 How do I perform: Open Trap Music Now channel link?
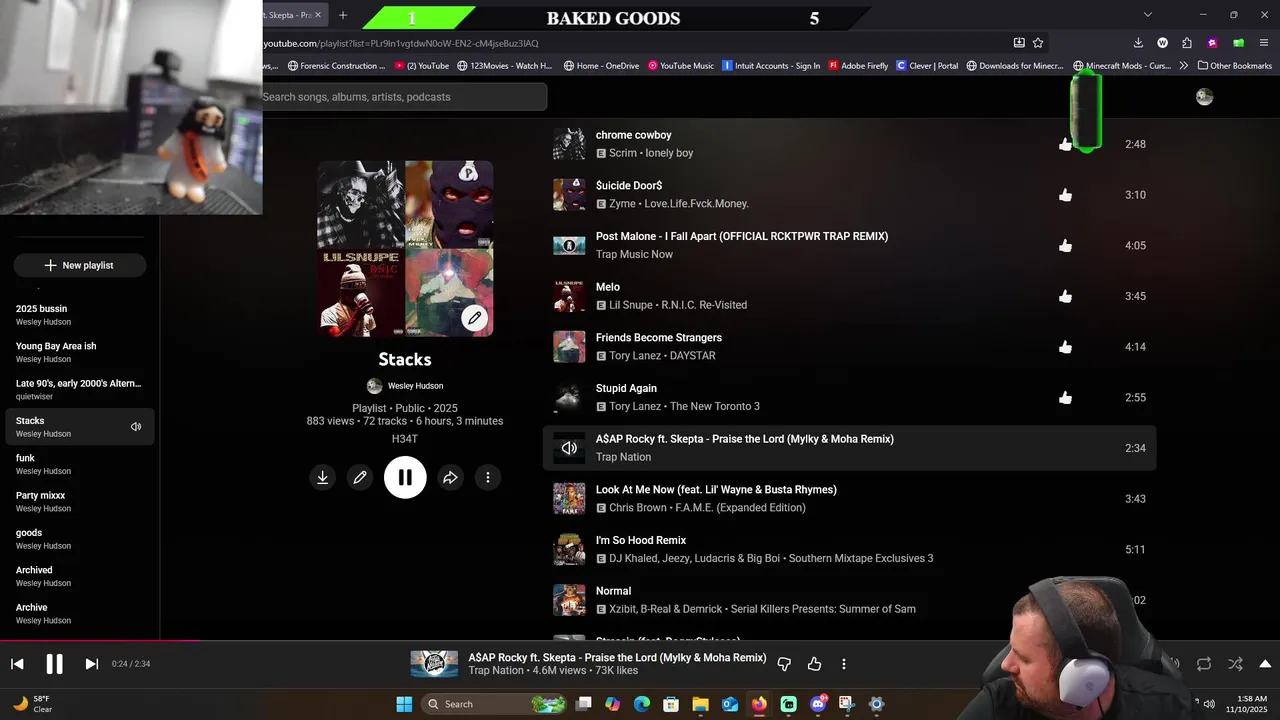tap(634, 254)
